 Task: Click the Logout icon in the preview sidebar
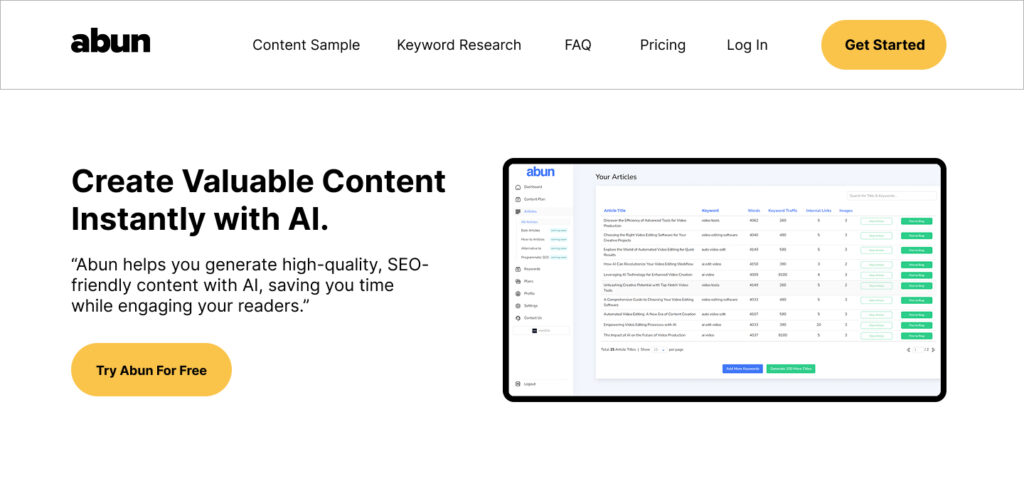point(518,384)
